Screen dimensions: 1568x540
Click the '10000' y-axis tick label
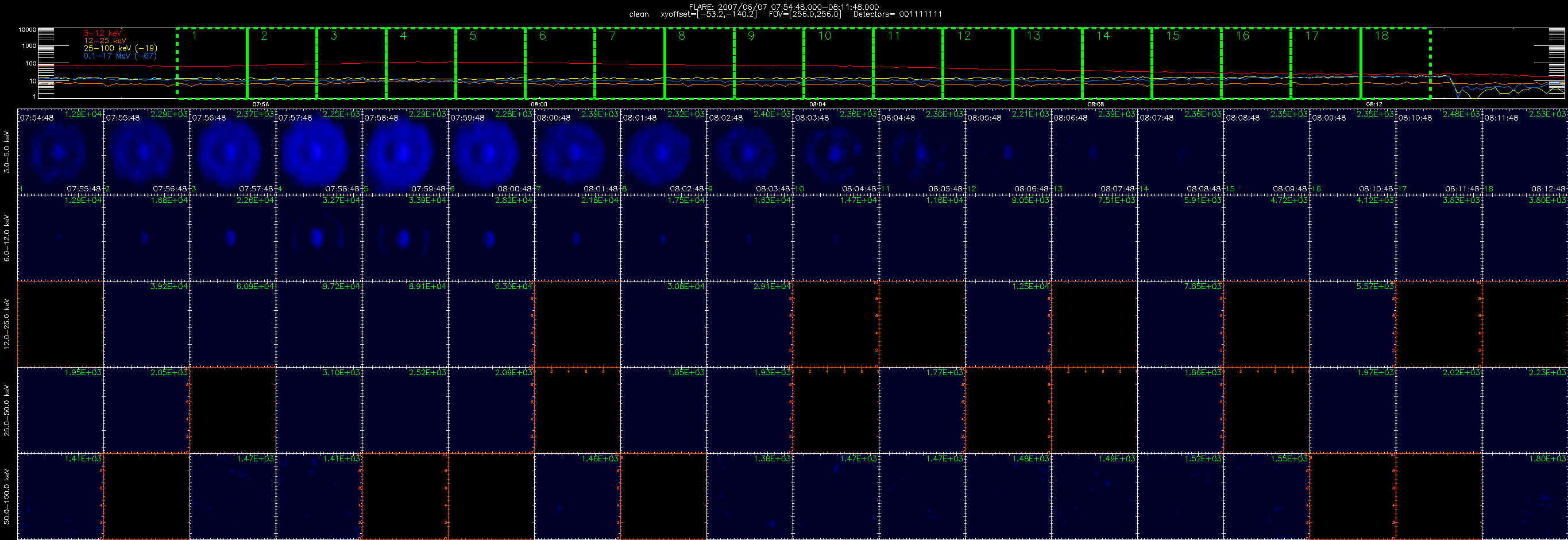tap(28, 30)
